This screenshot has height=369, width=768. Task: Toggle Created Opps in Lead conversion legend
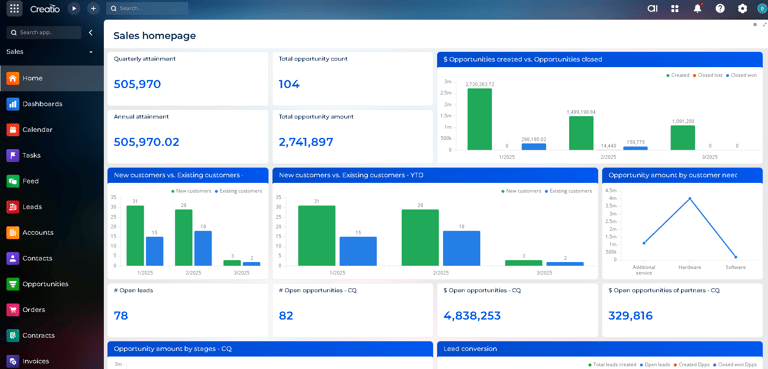tap(691, 365)
